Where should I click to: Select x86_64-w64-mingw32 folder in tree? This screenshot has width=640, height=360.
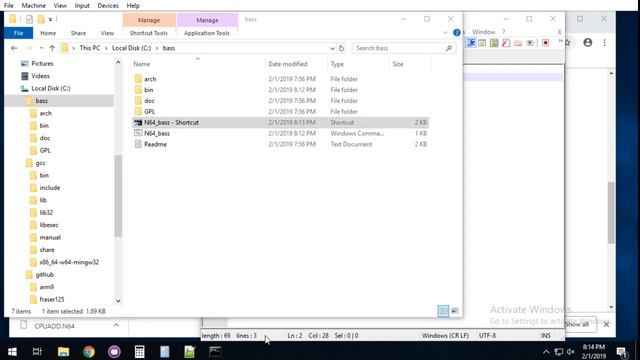(69, 262)
